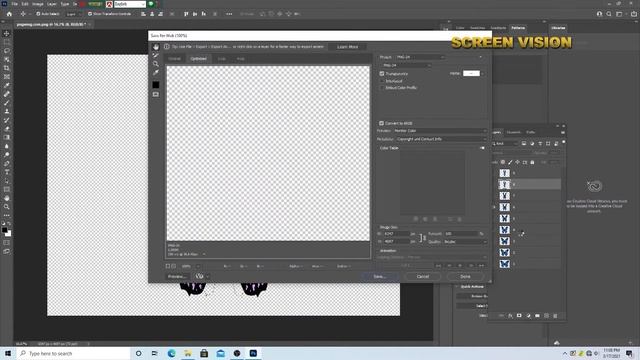Select the Eyedropper tool in Save for Web dialog
The height and width of the screenshot is (360, 640).
tap(156, 73)
